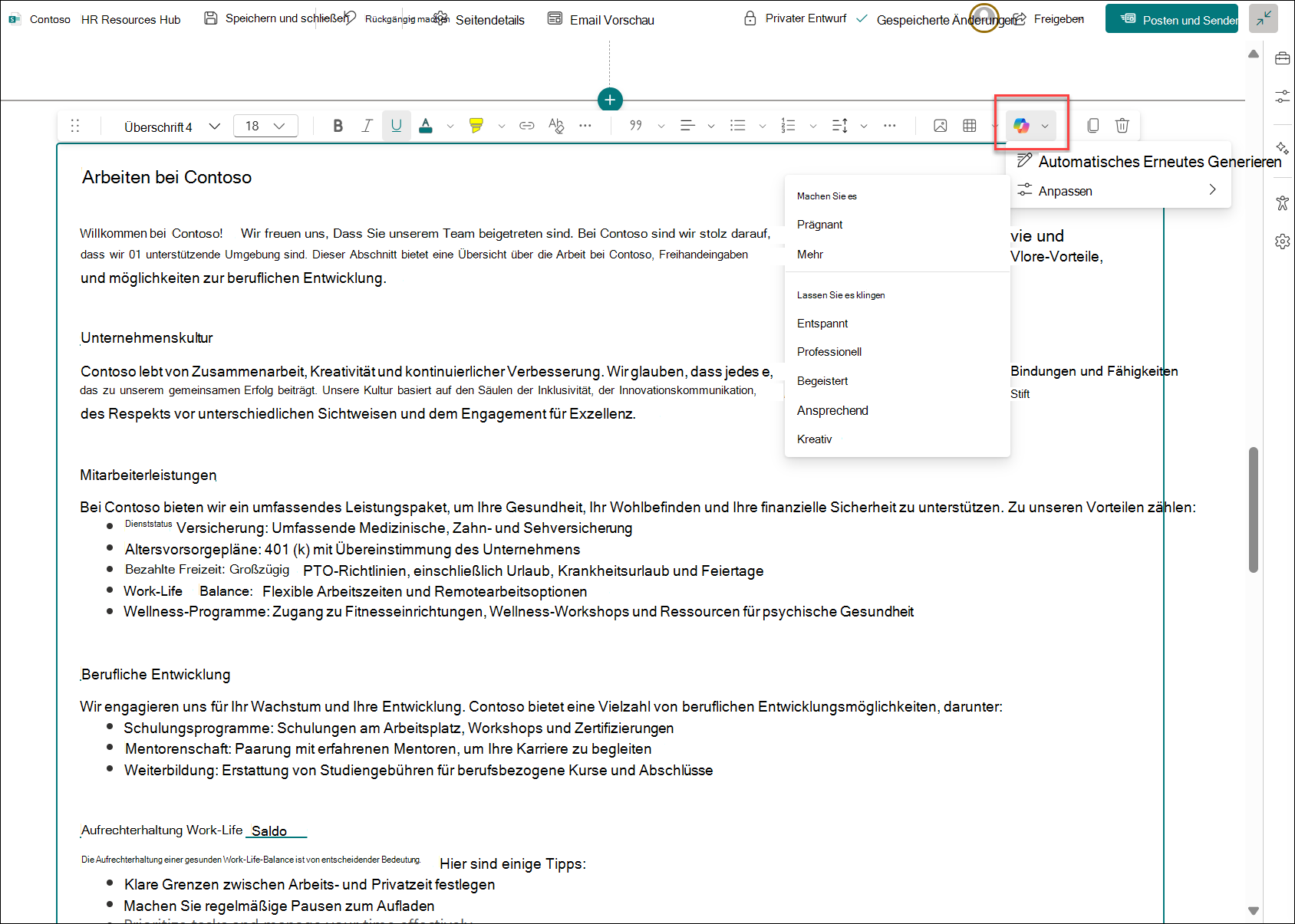Open the font size 18 dropdown

(x=265, y=126)
